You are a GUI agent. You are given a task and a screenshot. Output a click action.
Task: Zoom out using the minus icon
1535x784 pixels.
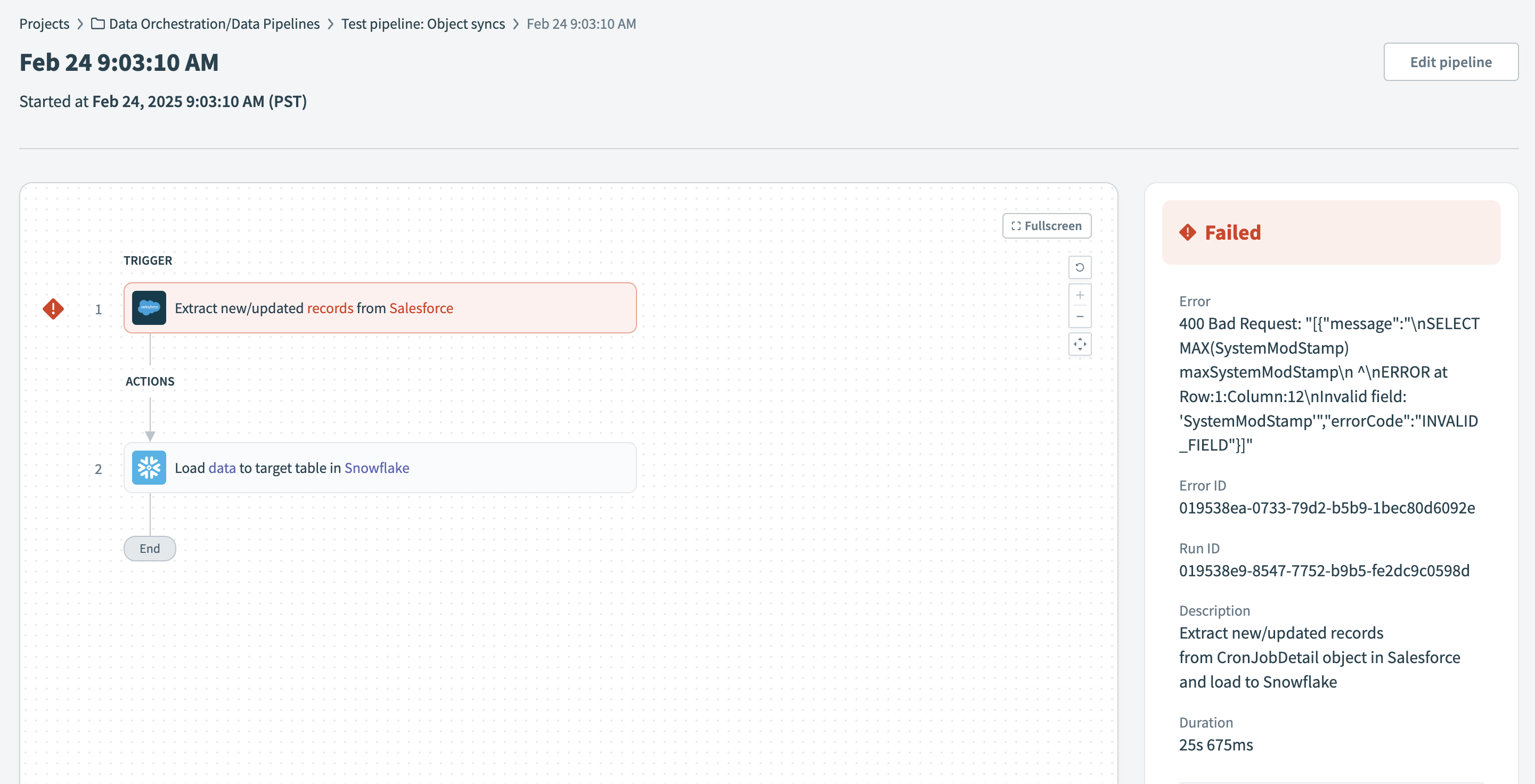1079,316
